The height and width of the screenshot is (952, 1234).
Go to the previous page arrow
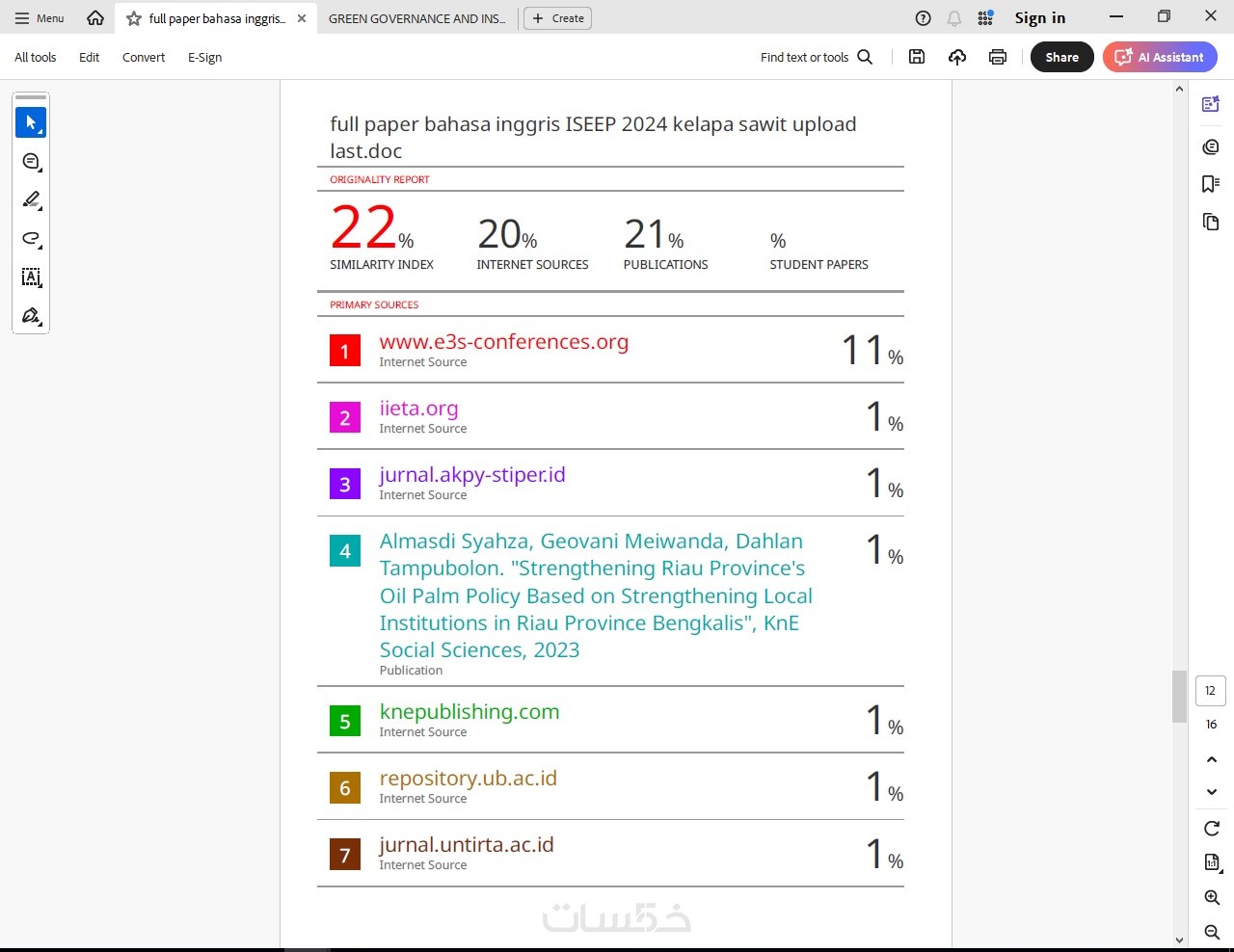pyautogui.click(x=1212, y=759)
